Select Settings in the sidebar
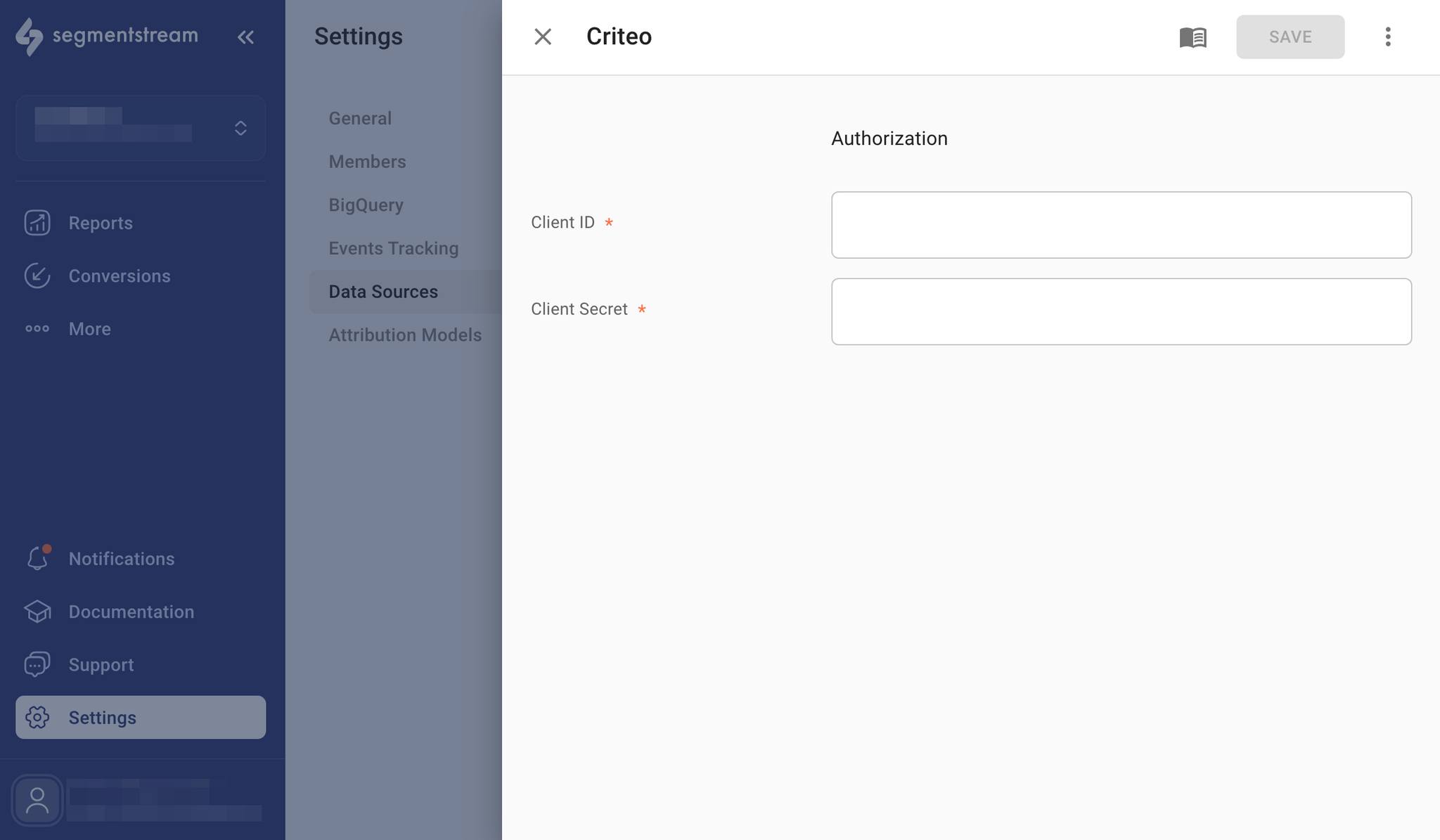 coord(141,717)
